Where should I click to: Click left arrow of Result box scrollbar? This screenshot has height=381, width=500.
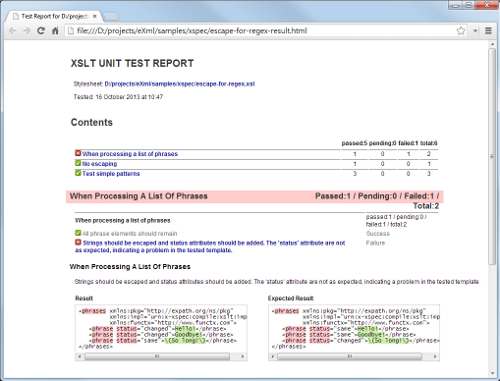tap(79, 357)
